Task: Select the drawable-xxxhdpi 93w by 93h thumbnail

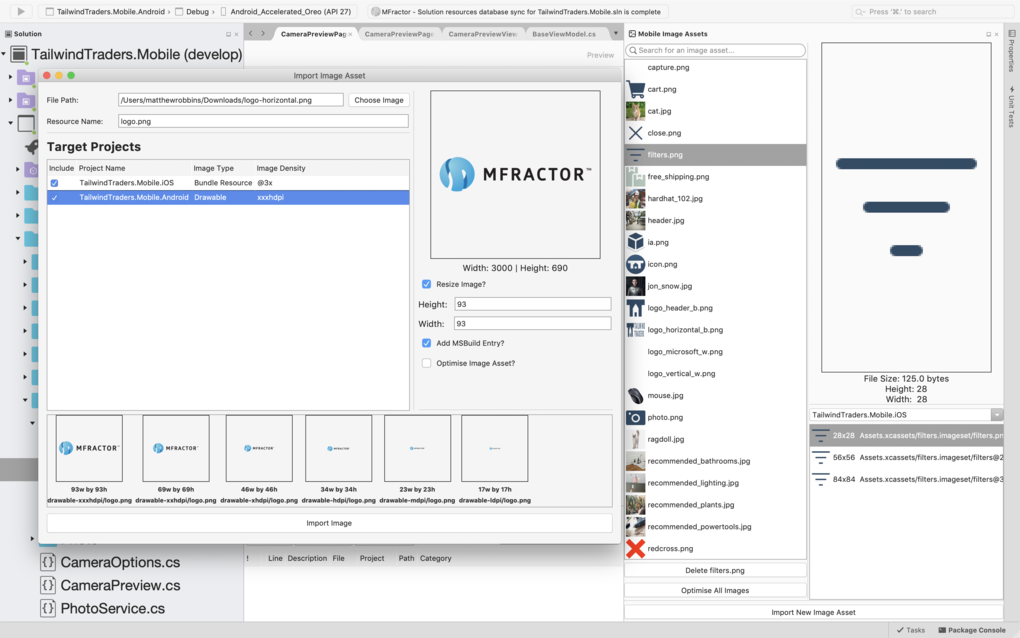Action: (89, 448)
